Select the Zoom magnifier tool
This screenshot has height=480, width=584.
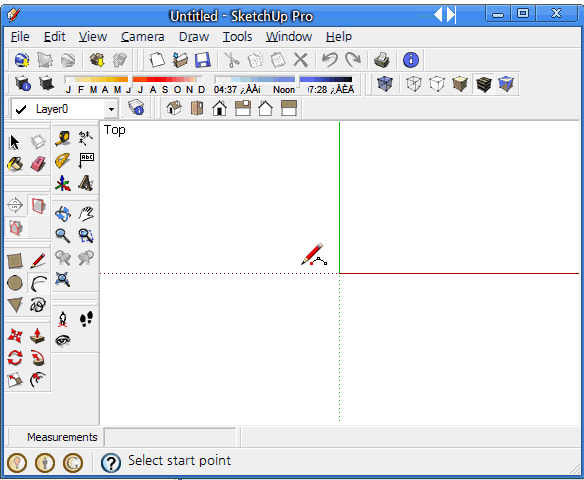[63, 236]
